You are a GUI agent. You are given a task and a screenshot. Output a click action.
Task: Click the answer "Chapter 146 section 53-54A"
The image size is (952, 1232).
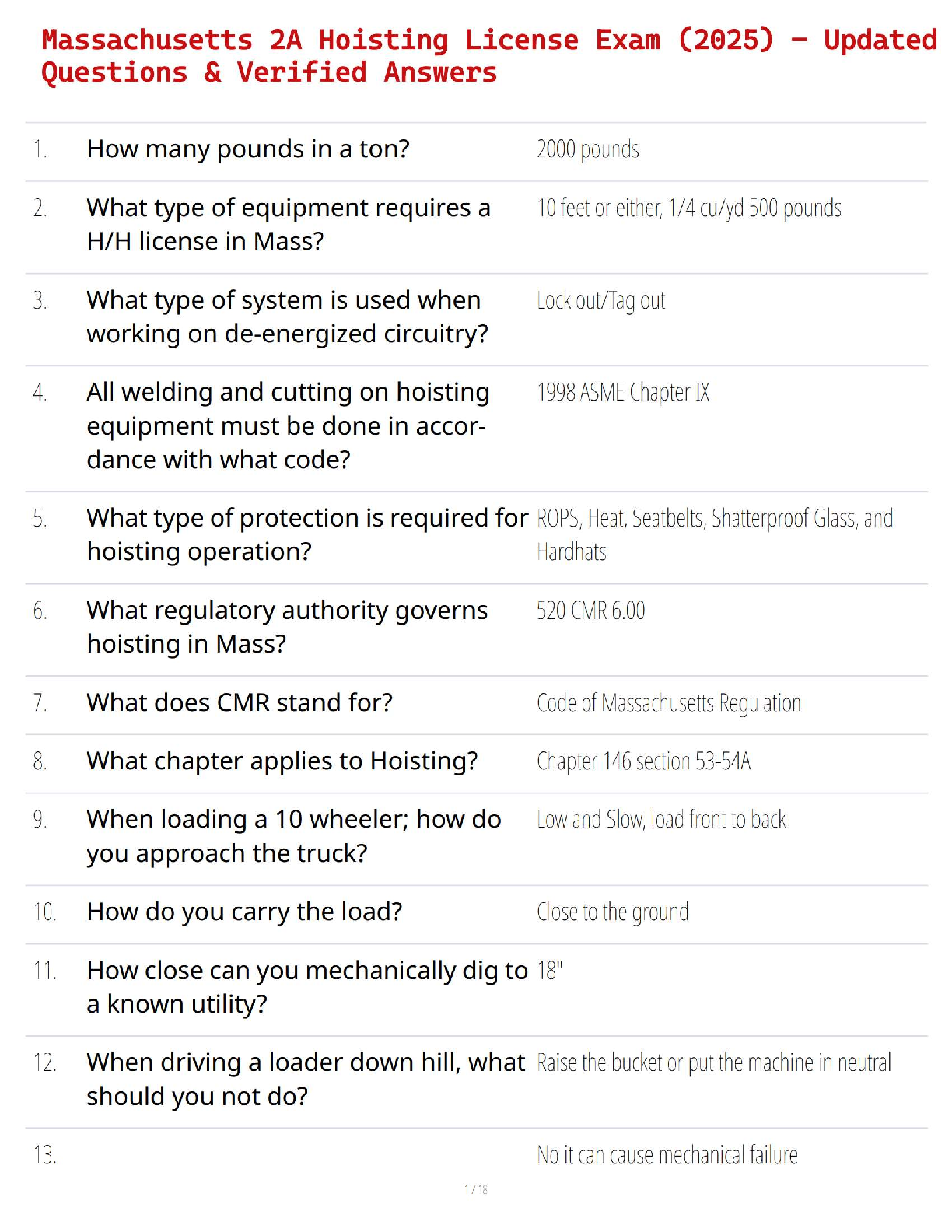(643, 761)
